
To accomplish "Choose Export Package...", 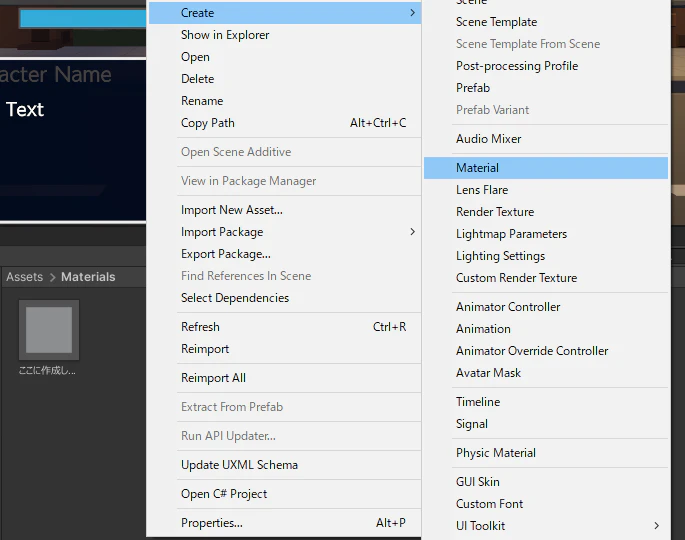I will (284, 254).
